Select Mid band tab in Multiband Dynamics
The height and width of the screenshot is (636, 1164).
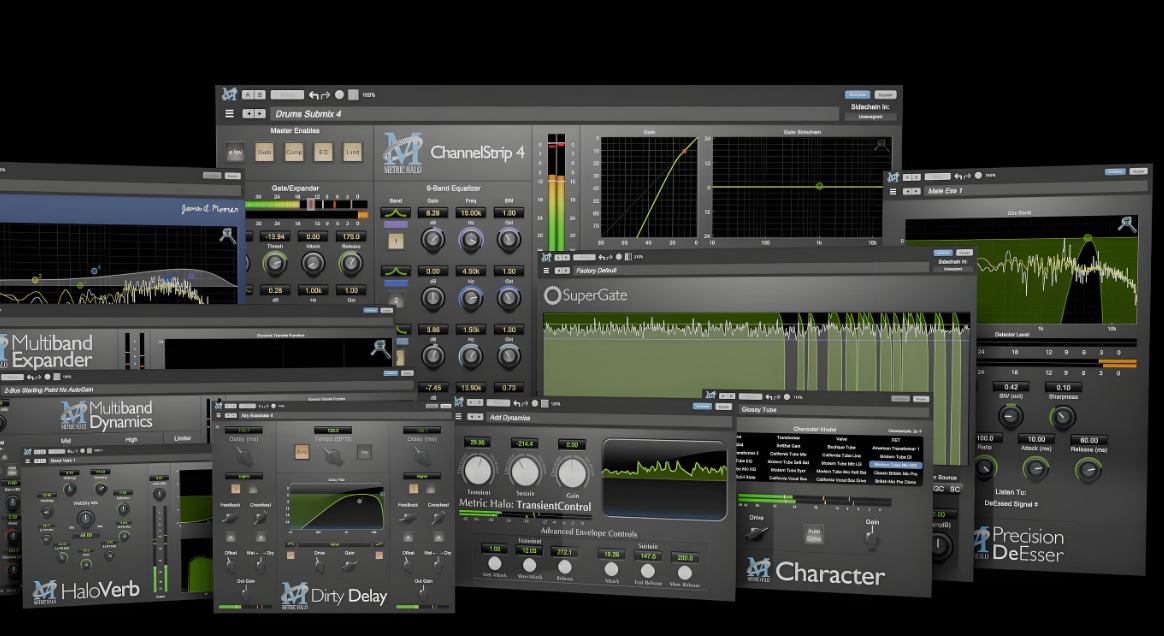pyautogui.click(x=66, y=440)
